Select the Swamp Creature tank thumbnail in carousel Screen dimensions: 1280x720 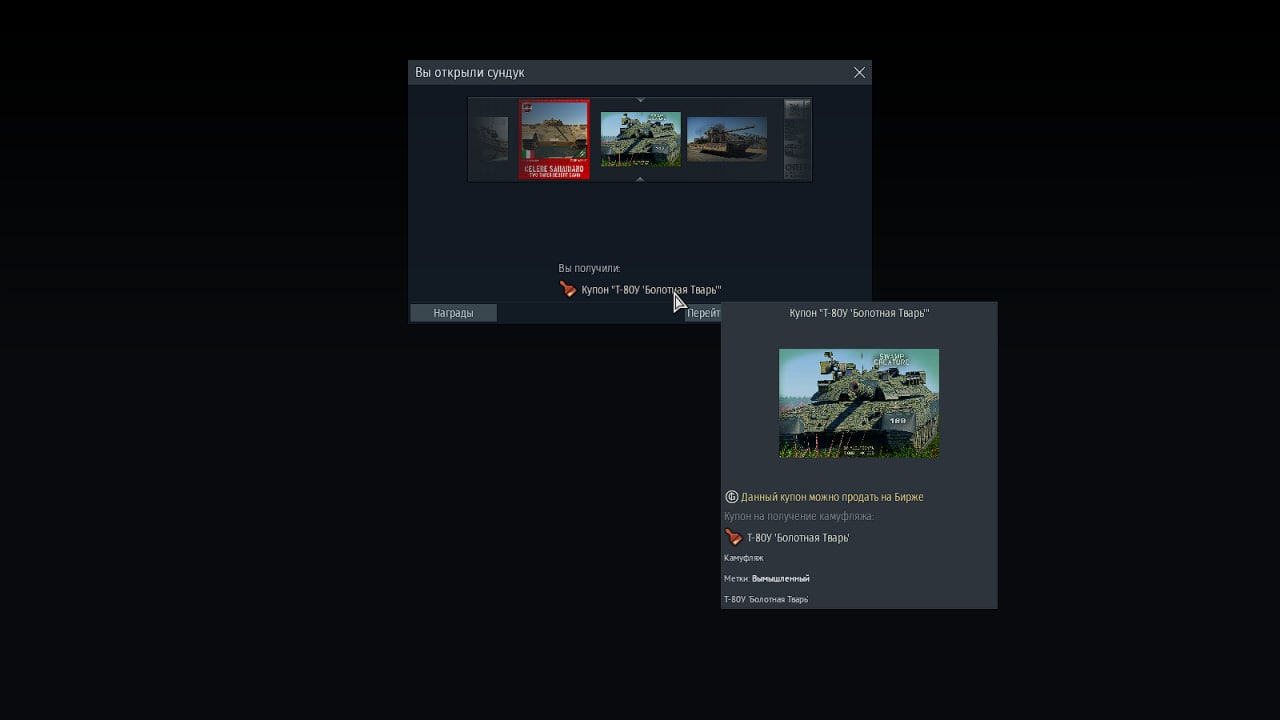[640, 138]
